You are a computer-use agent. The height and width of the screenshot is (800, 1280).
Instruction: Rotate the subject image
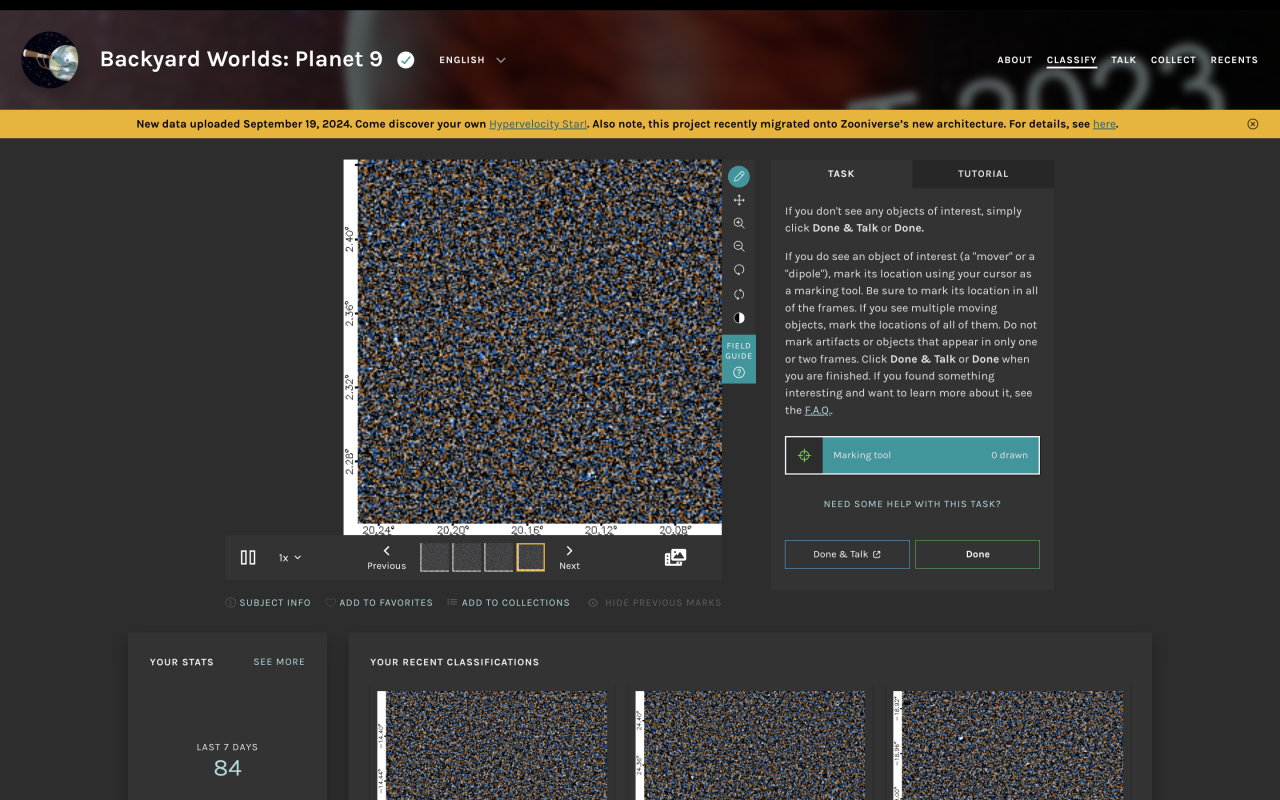[739, 270]
